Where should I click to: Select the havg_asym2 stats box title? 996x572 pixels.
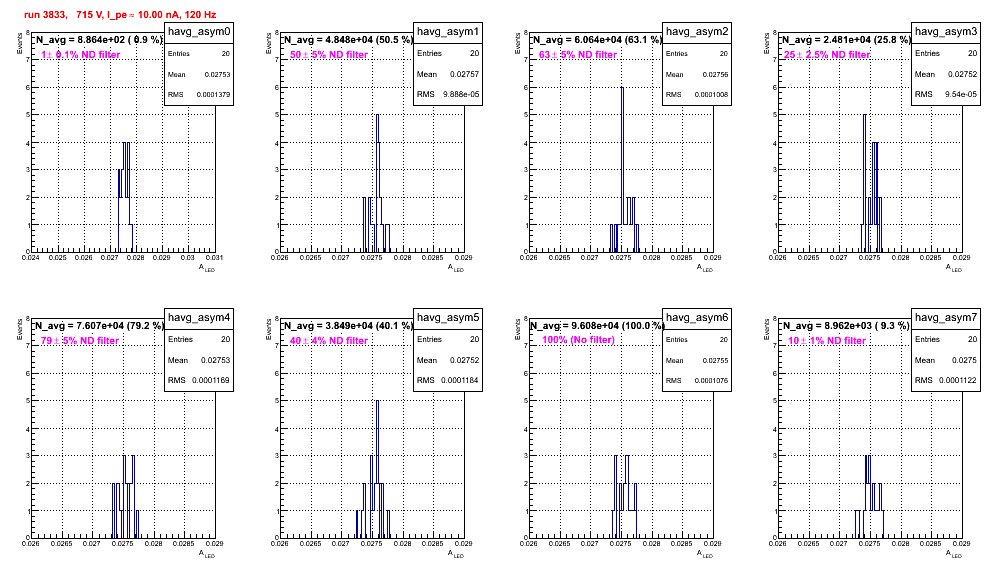click(697, 32)
